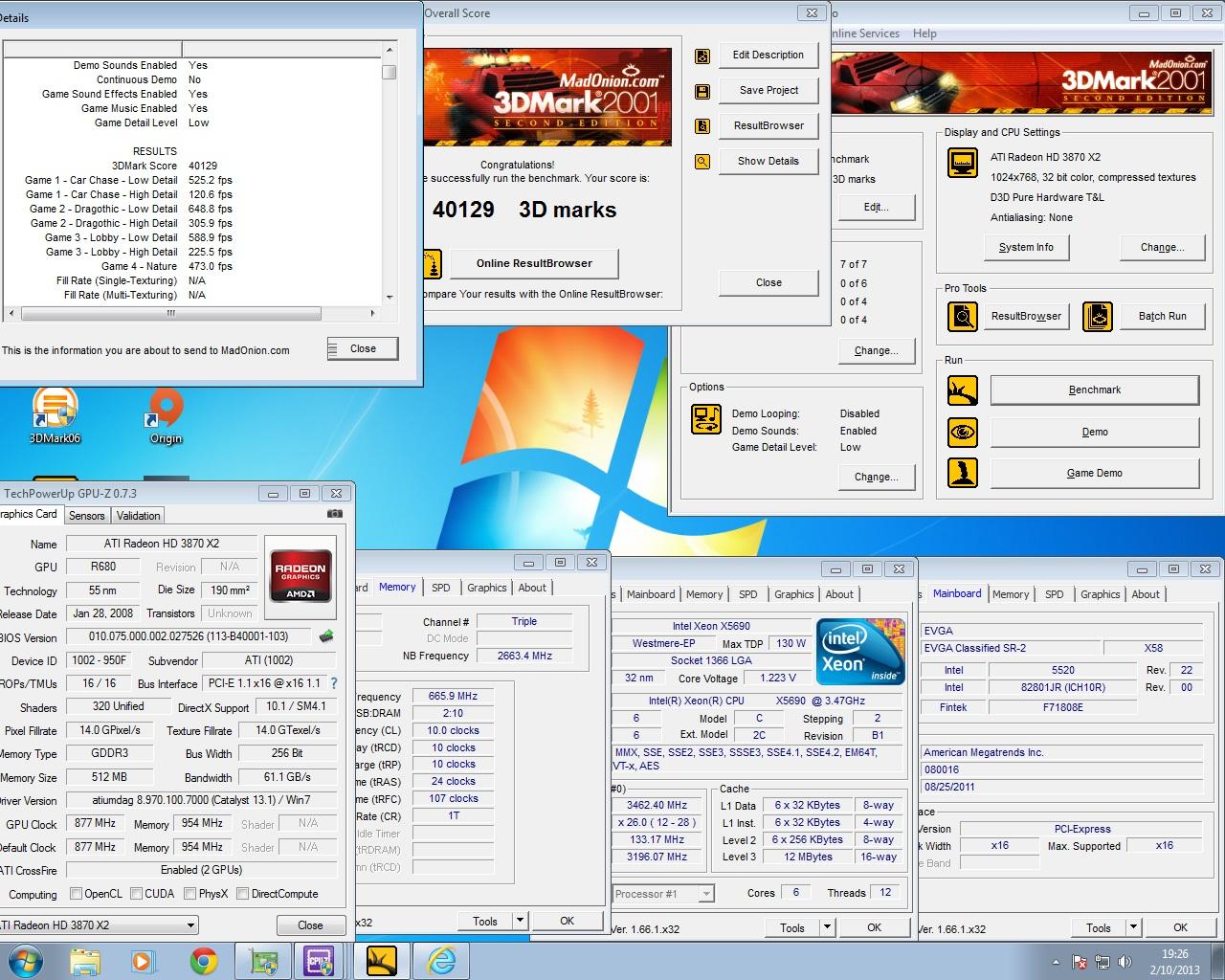The width and height of the screenshot is (1225, 980).
Task: Click the Edit Description icon
Action: tap(702, 56)
